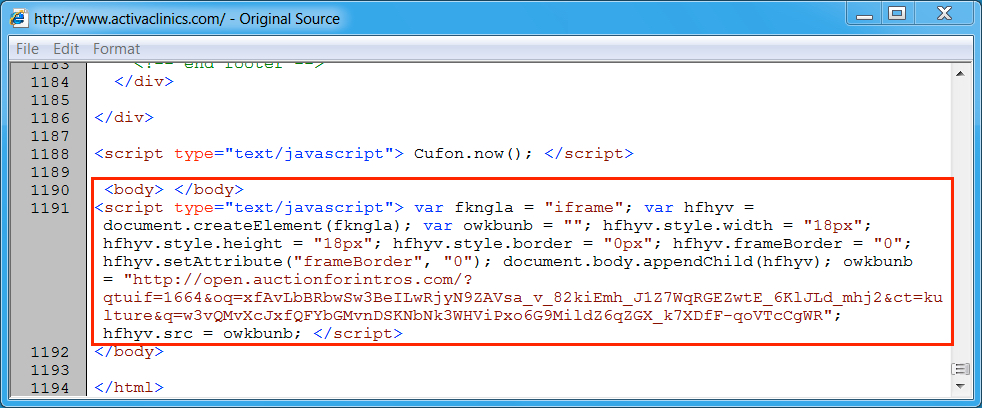The height and width of the screenshot is (408, 982).
Task: Click the Cufon.now(); script text
Action: point(473,154)
